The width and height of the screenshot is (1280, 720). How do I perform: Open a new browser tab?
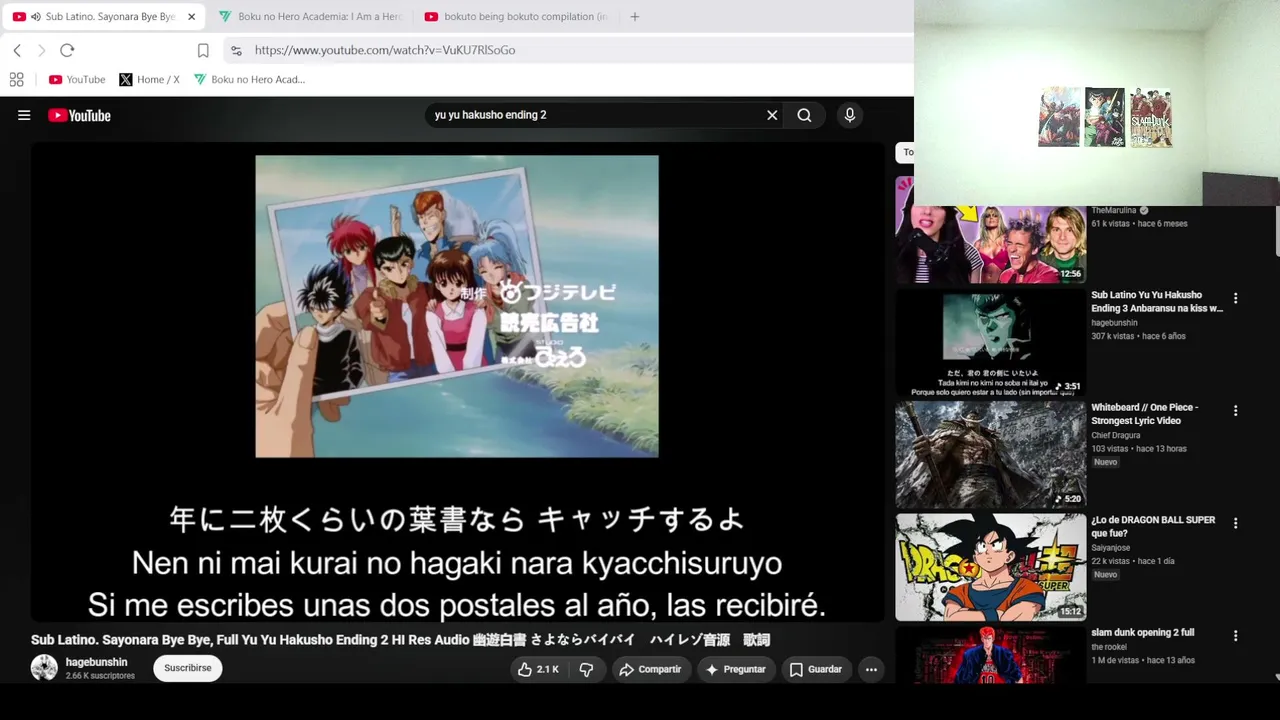click(634, 17)
